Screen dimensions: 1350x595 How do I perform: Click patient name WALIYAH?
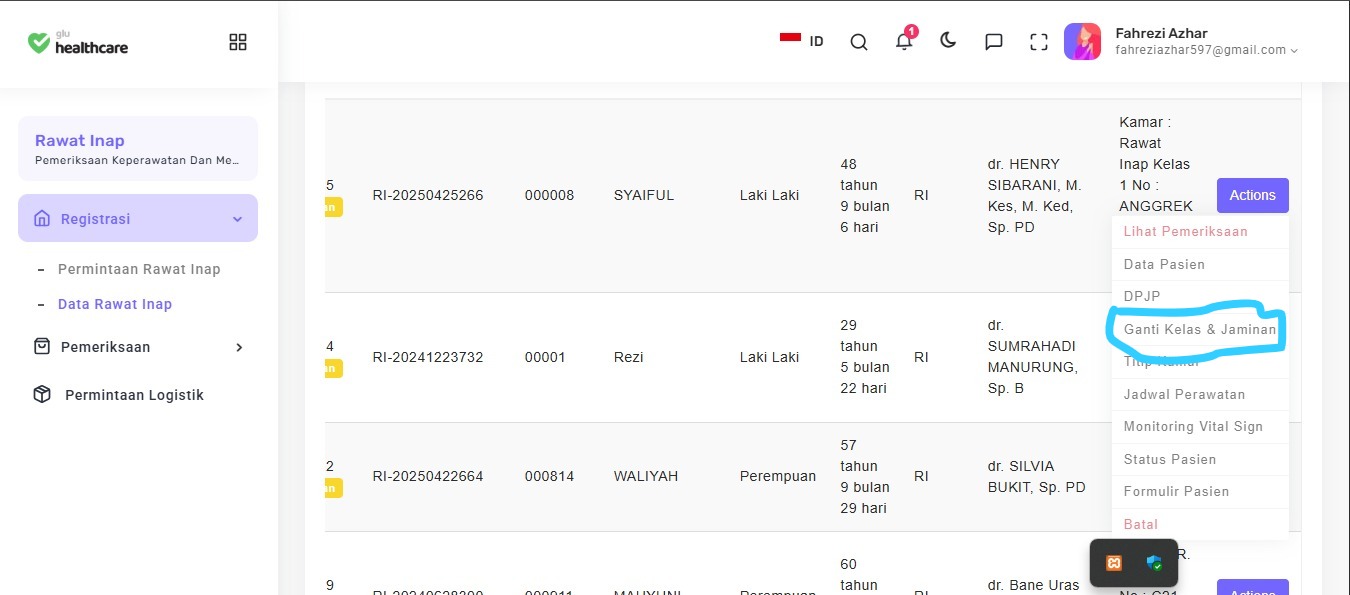(646, 476)
